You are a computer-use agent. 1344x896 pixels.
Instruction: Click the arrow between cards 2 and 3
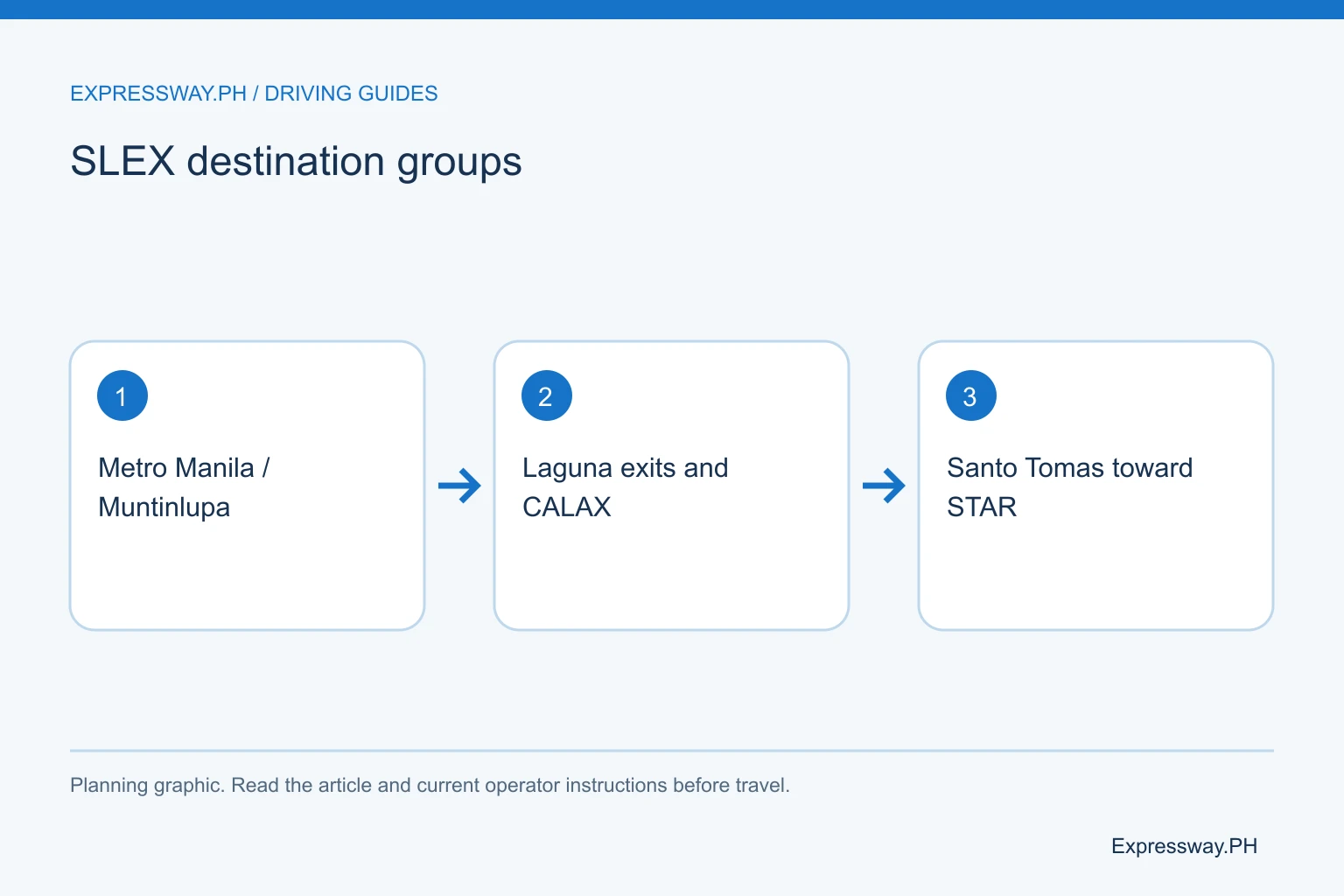[x=884, y=486]
